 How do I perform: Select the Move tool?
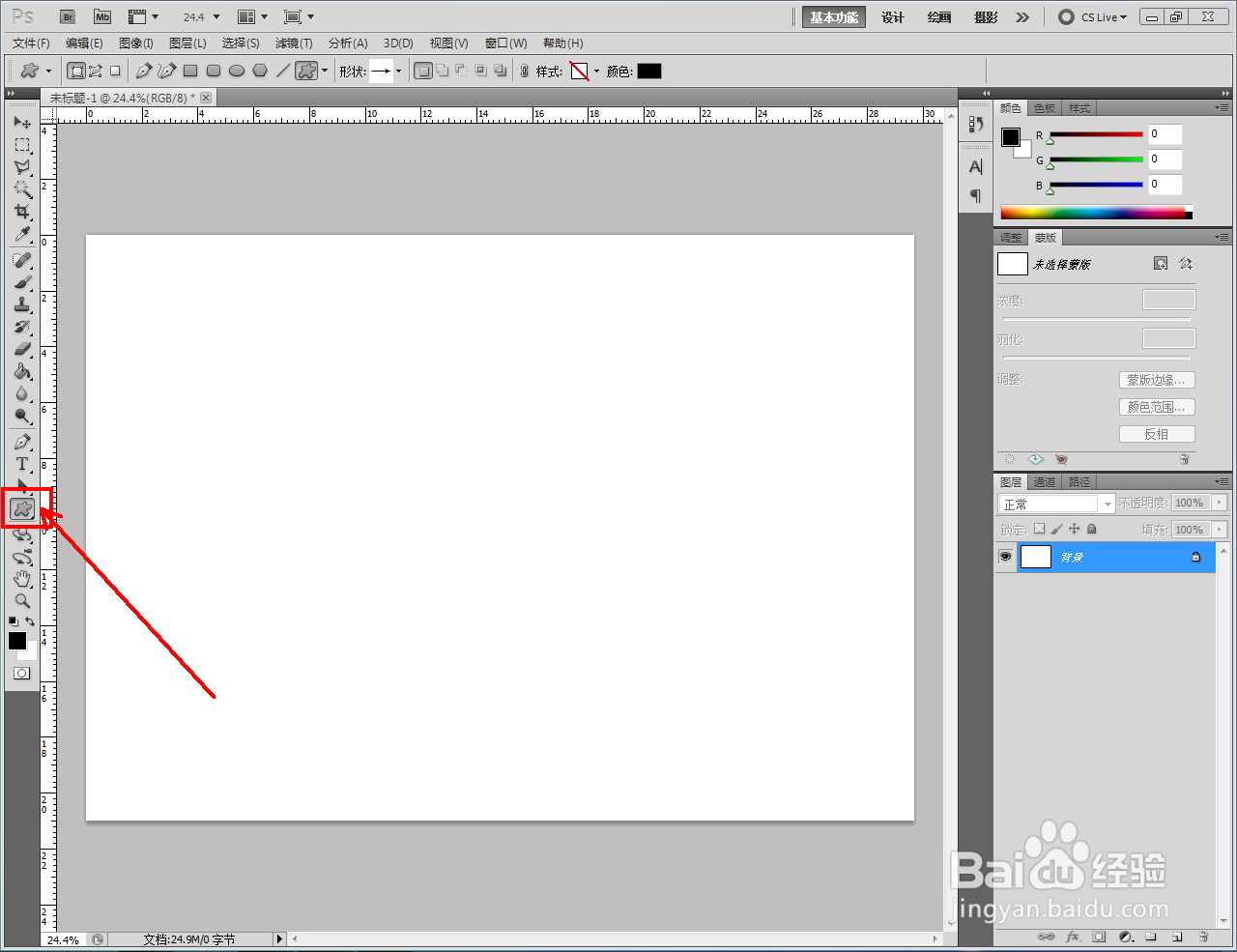(x=22, y=122)
